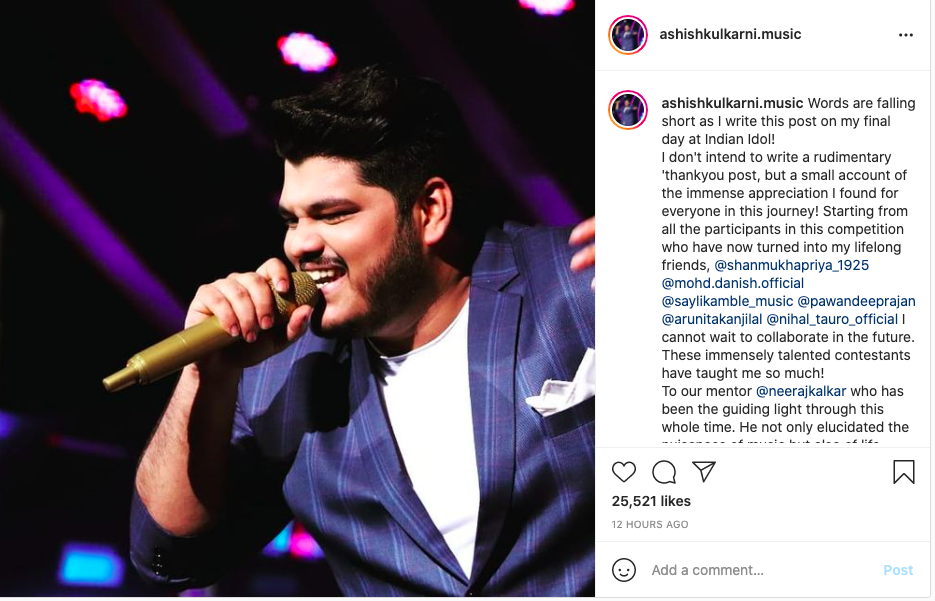
Task: Click the header profile avatar
Action: tap(628, 35)
